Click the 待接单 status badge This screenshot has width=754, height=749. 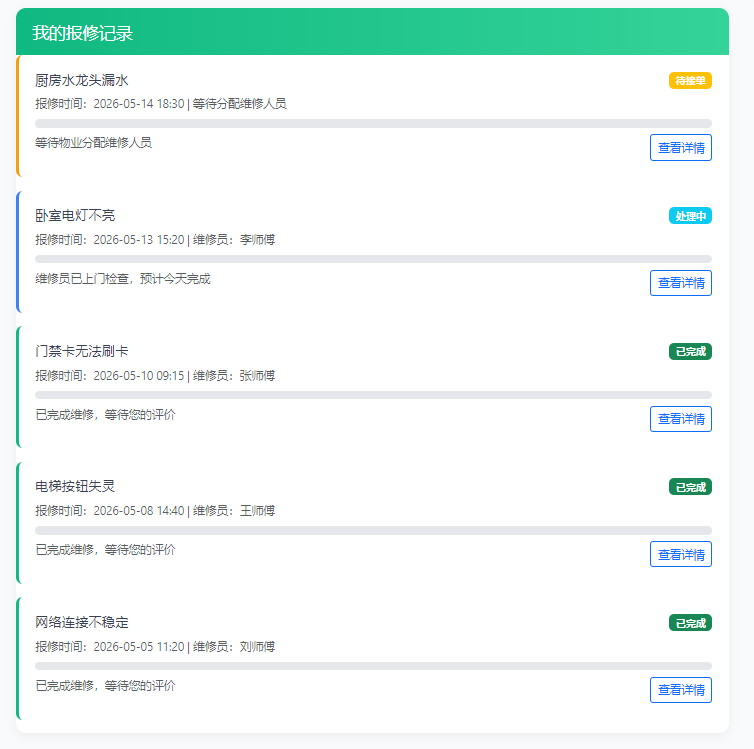coord(690,80)
